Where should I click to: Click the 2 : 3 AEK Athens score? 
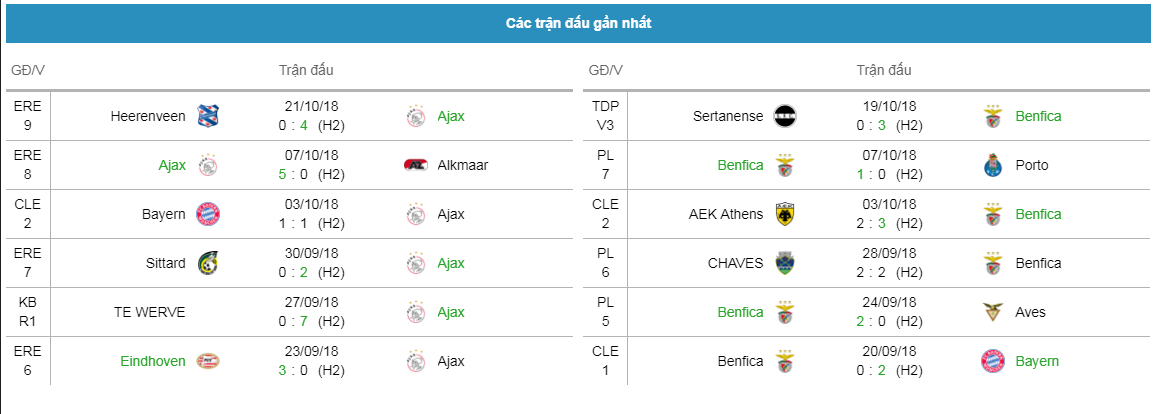pos(871,223)
